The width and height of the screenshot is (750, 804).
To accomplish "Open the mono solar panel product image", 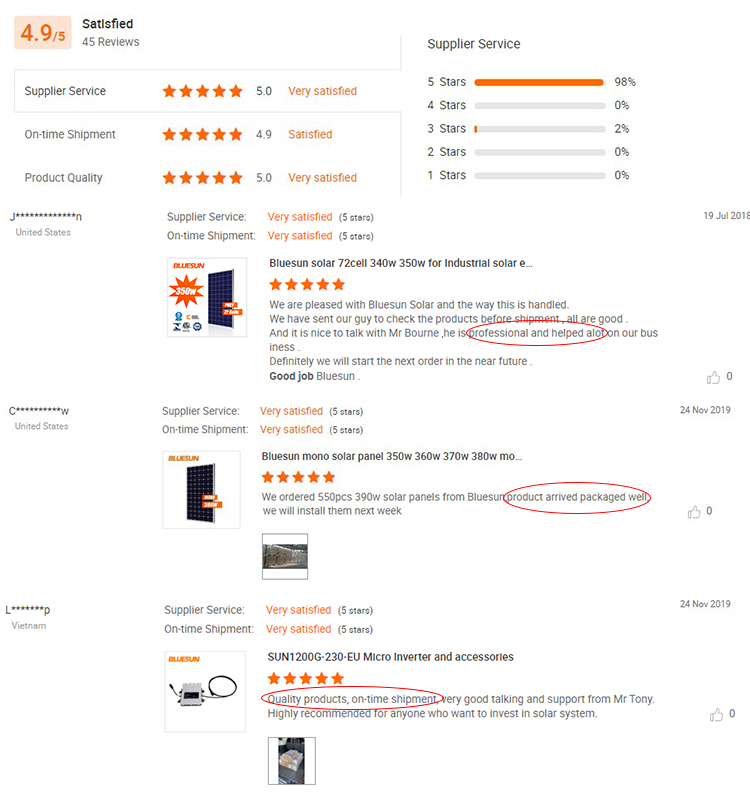I will [x=201, y=490].
